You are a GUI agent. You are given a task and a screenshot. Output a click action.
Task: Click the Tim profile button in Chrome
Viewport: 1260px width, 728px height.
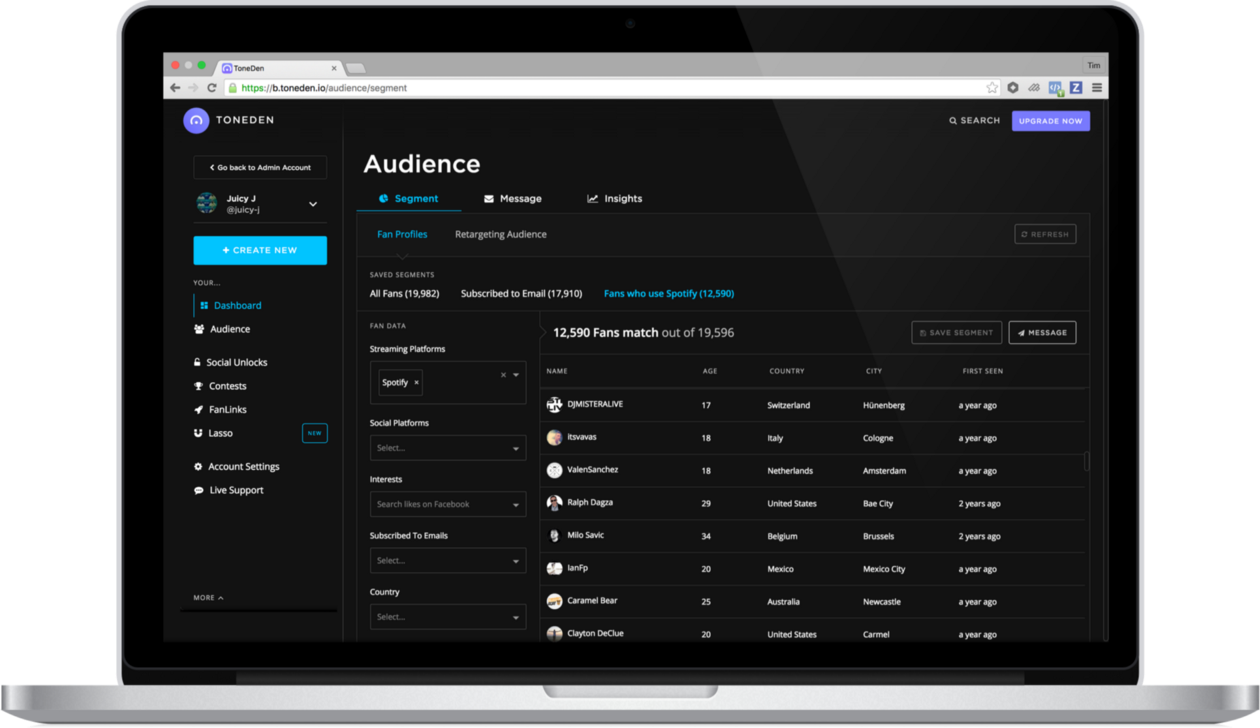tap(1094, 66)
